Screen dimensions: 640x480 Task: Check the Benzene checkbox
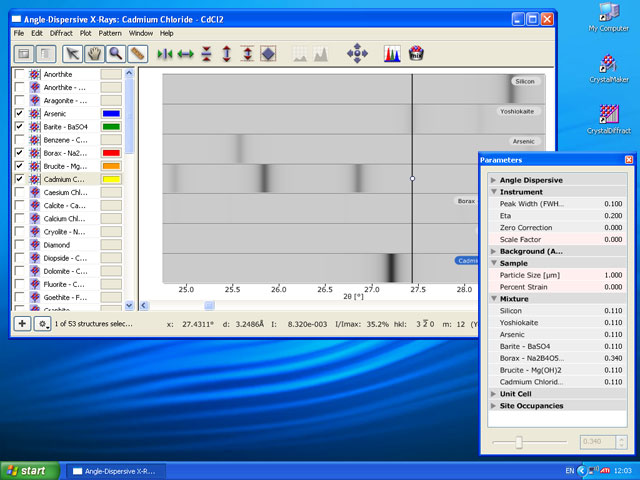19,140
